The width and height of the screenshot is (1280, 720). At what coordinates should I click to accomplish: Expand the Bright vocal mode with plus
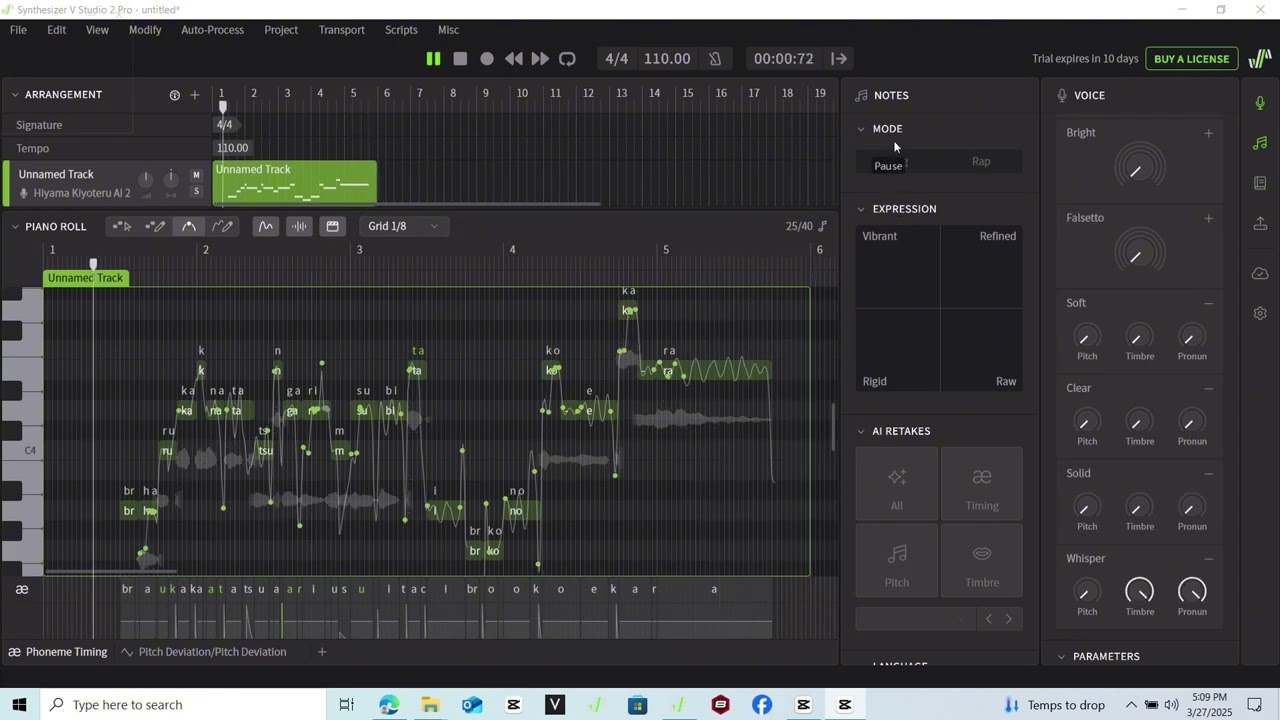(1208, 133)
